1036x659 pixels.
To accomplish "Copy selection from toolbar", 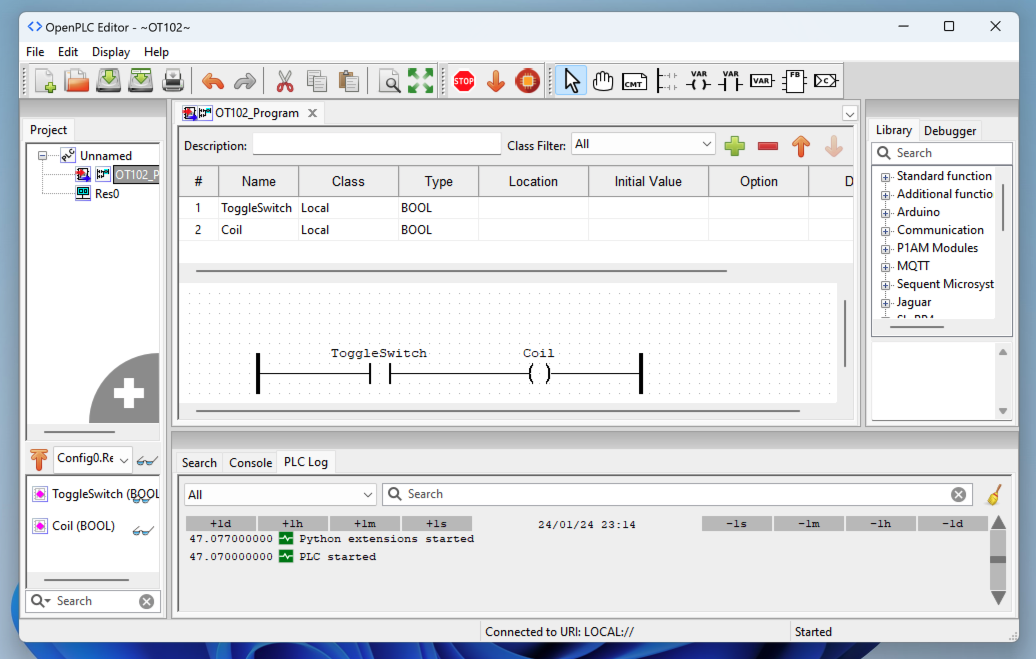I will click(316, 81).
